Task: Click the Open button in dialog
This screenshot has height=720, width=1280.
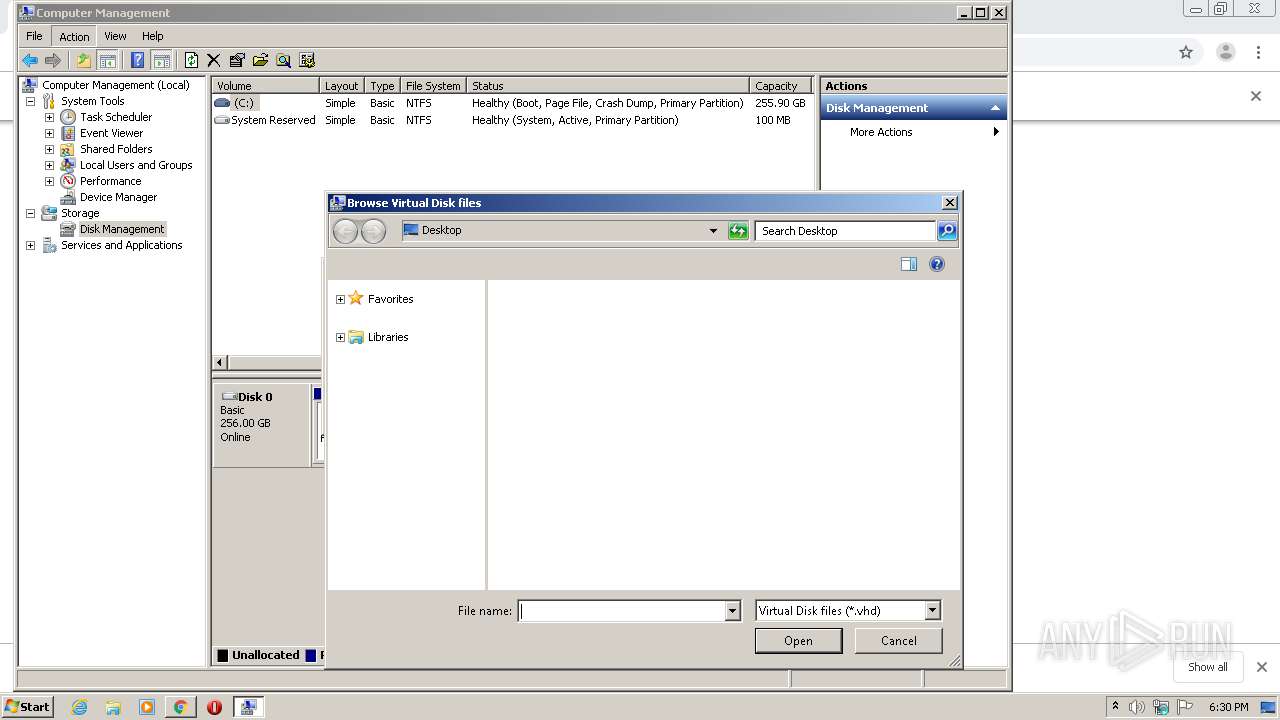Action: (x=798, y=641)
